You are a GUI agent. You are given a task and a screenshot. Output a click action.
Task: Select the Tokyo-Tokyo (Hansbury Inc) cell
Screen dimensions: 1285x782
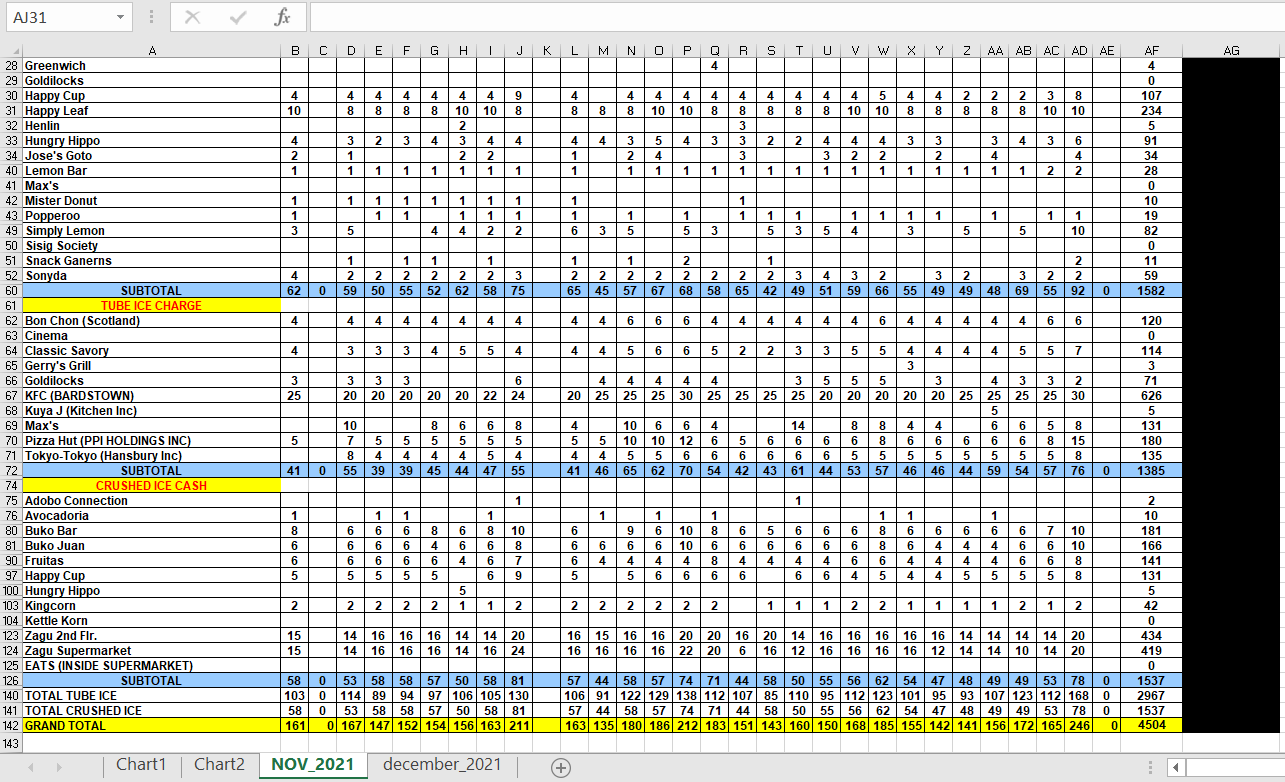(x=151, y=456)
